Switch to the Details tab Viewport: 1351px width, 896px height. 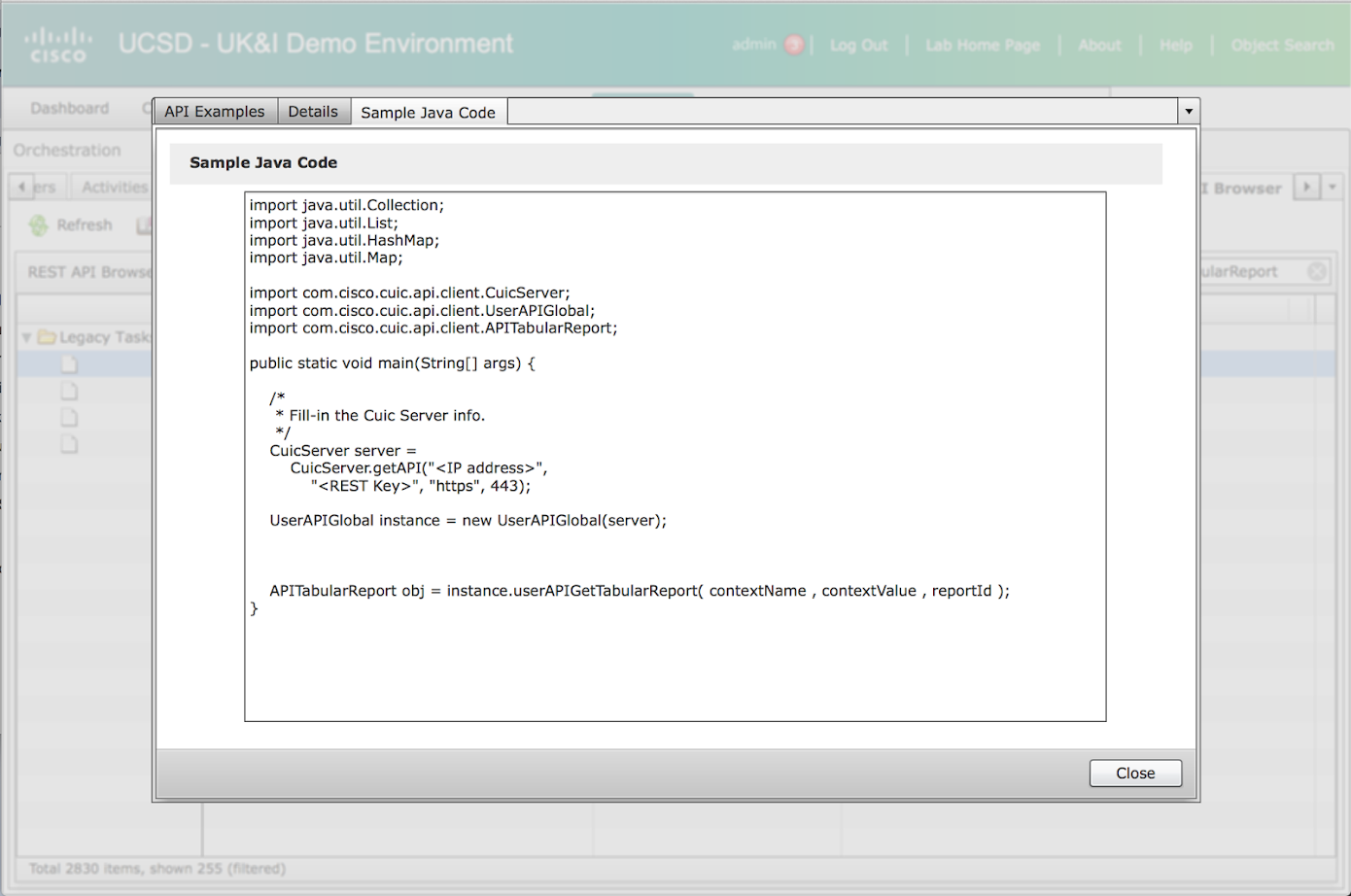coord(313,112)
